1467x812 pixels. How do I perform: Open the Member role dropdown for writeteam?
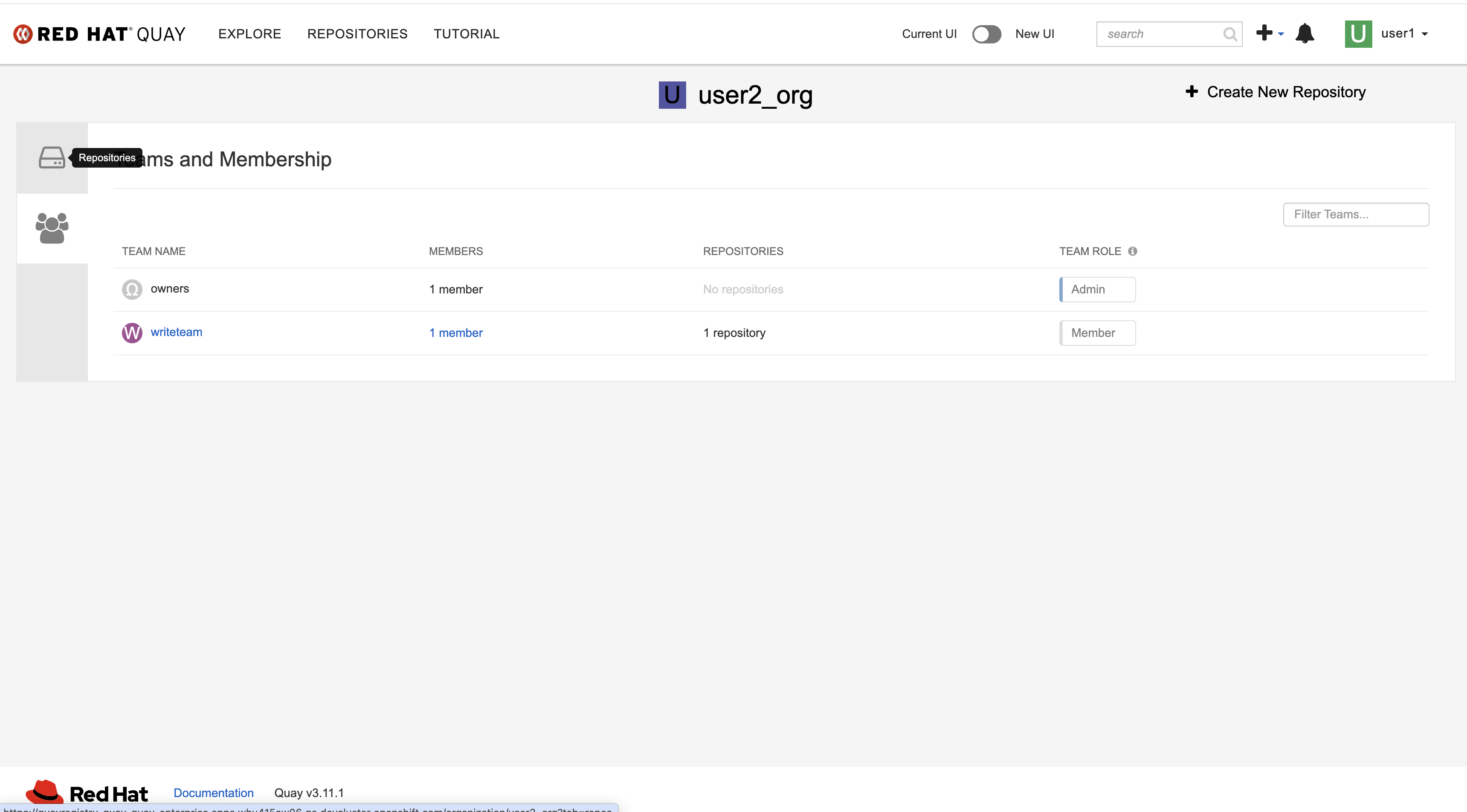[x=1097, y=333]
